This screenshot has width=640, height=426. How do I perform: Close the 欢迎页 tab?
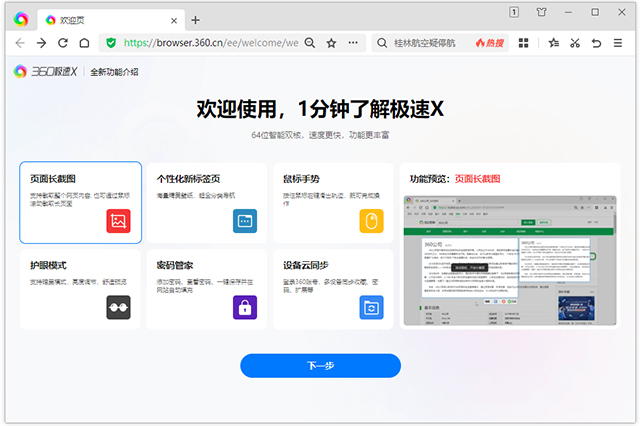click(x=174, y=20)
